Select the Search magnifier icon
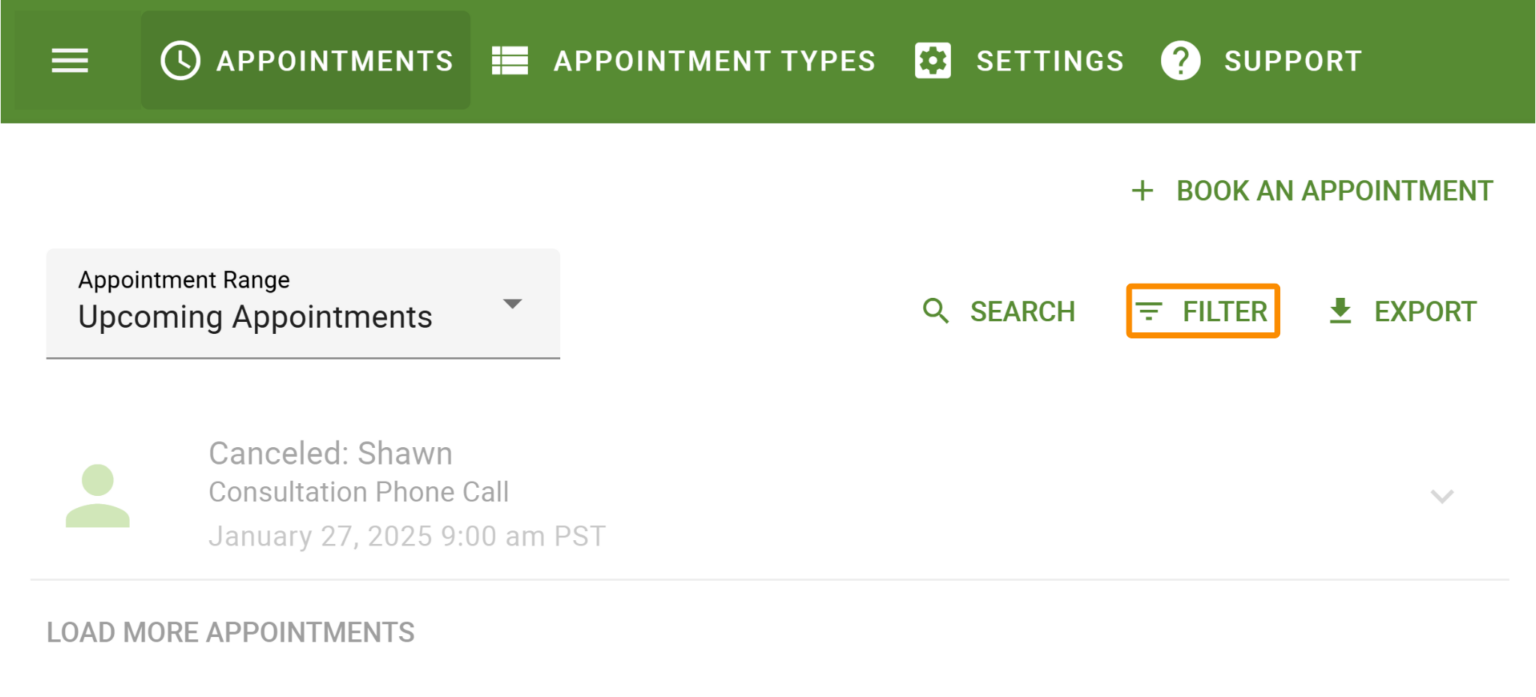This screenshot has width=1536, height=697. (935, 311)
